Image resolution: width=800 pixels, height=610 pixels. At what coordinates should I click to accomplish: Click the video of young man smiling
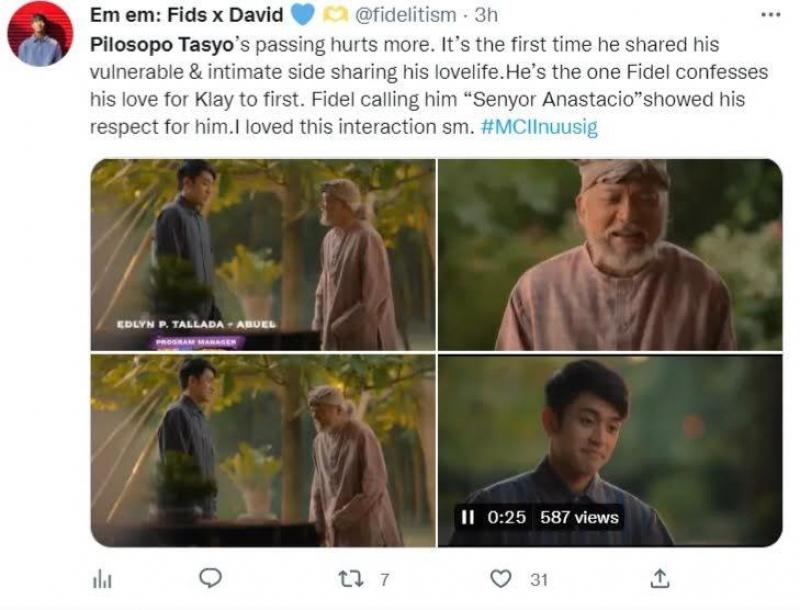[x=610, y=440]
